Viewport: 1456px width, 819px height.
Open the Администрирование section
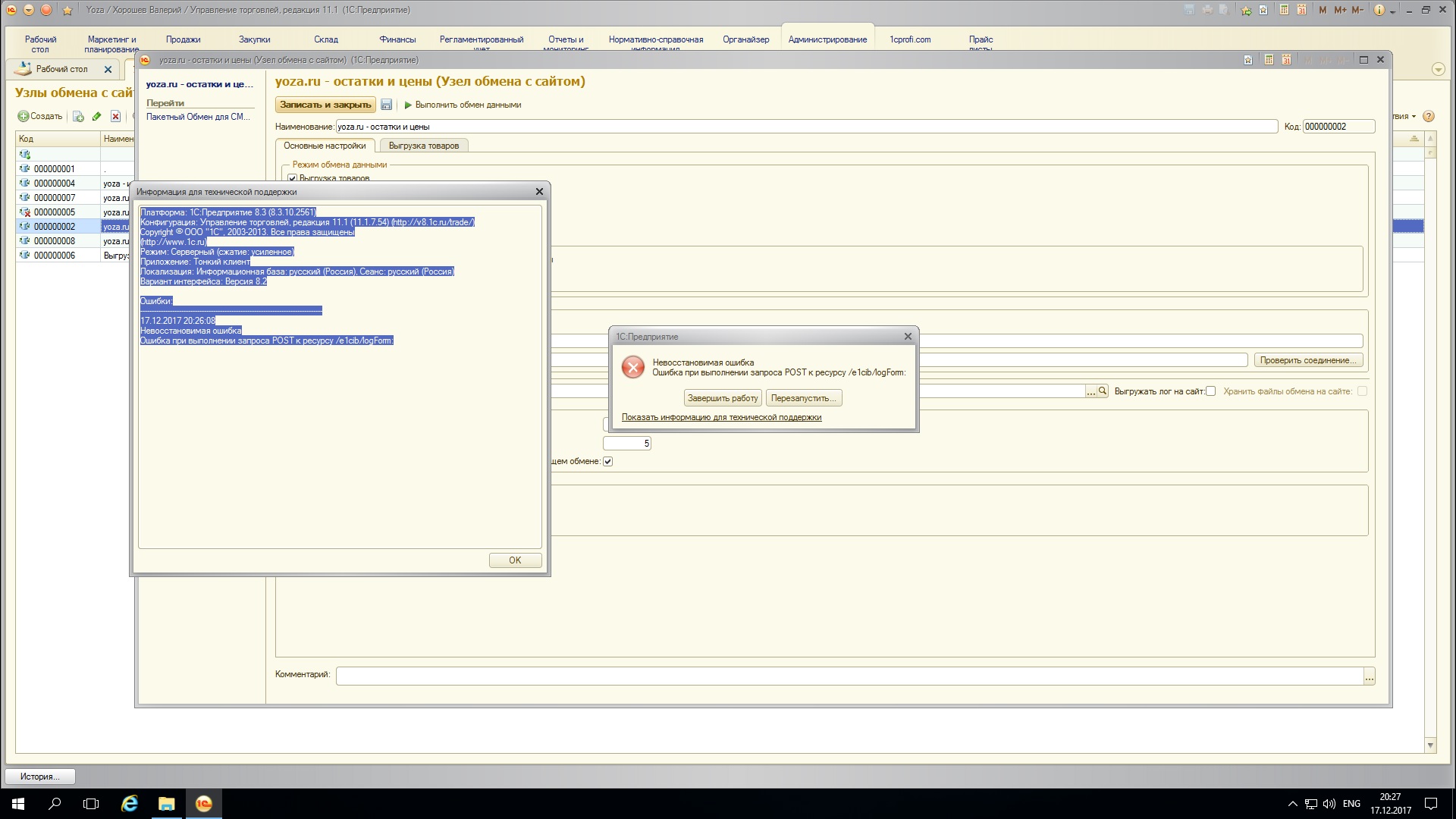click(x=827, y=39)
